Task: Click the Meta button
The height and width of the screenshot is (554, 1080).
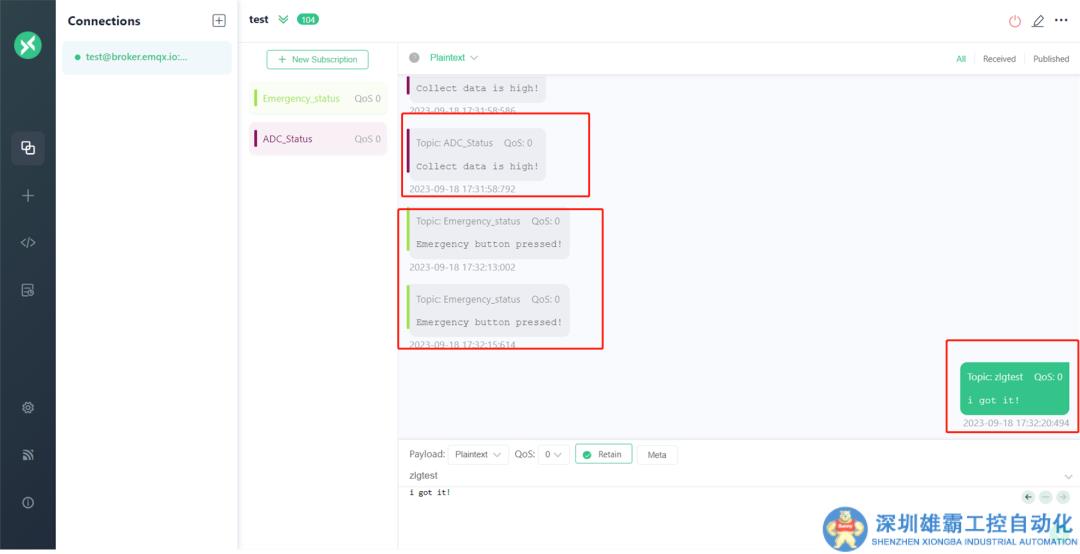Action: pyautogui.click(x=657, y=455)
